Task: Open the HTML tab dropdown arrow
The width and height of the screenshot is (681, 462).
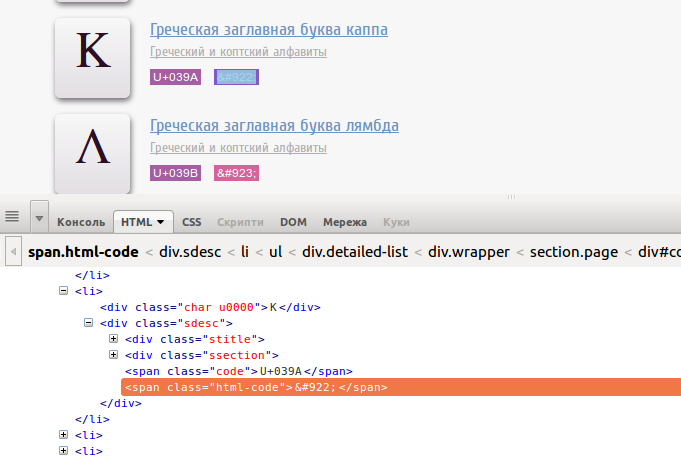Action: pos(161,222)
